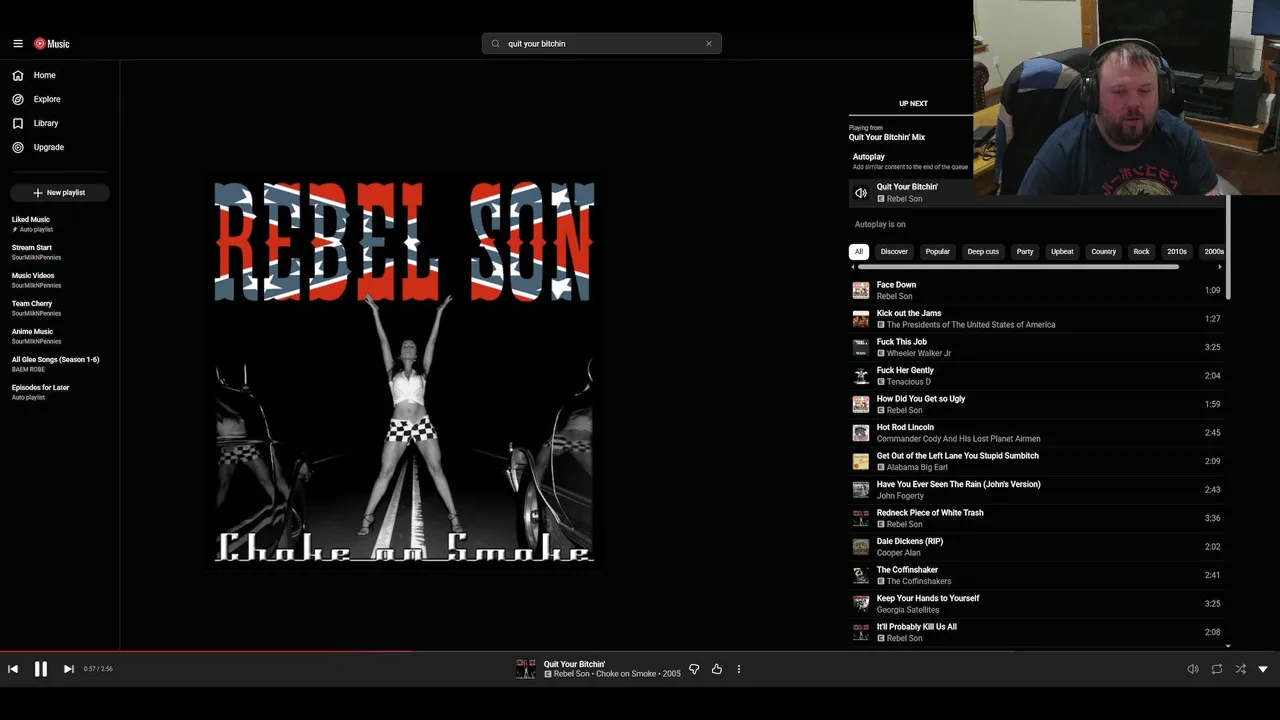Select the All filter chip
1280x720 pixels.
pos(858,252)
